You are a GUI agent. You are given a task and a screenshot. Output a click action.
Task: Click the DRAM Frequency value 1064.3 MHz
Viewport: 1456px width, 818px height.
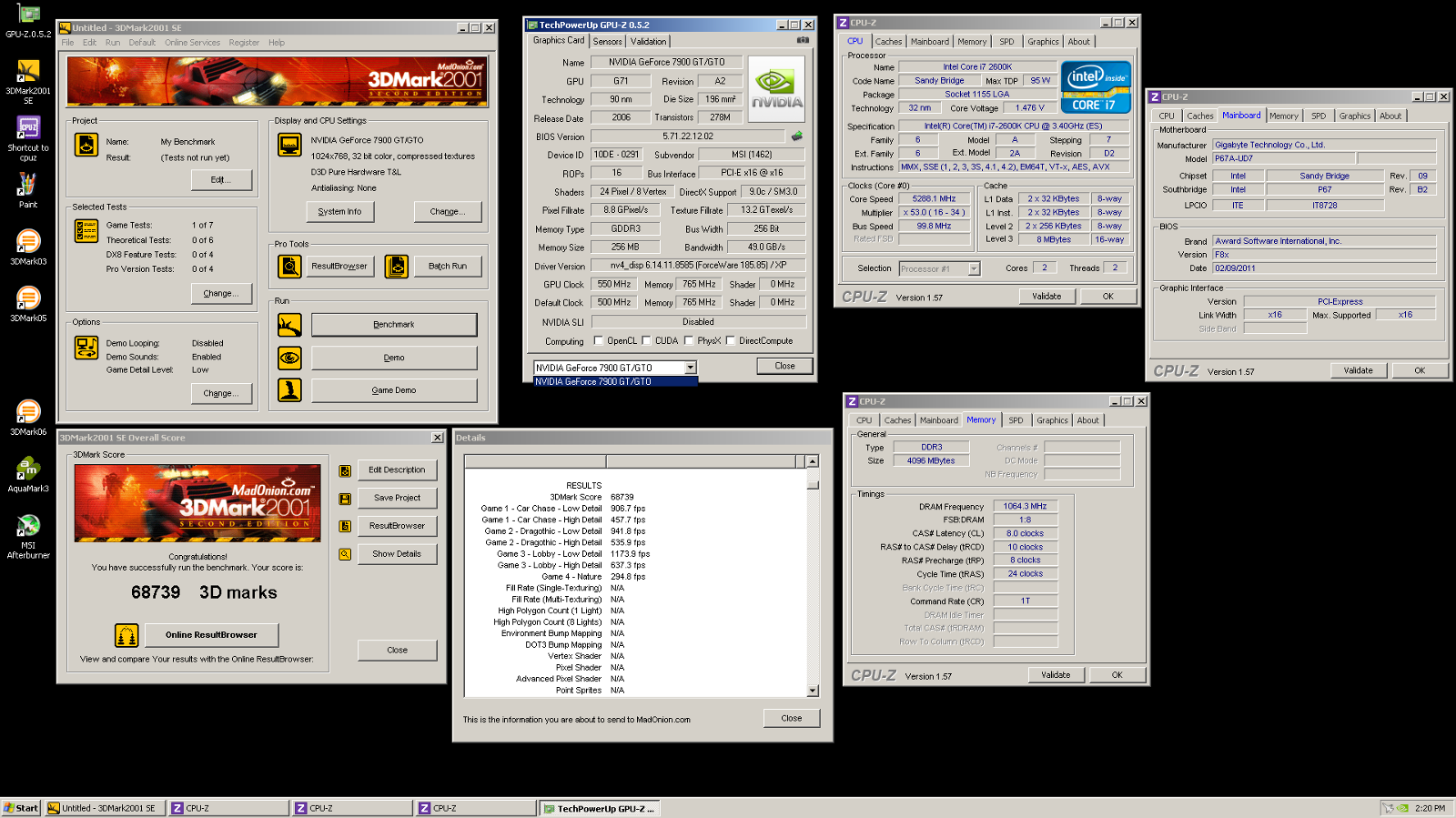[x=1026, y=507]
